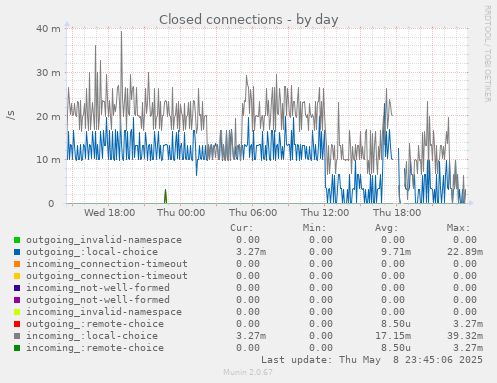The width and height of the screenshot is (497, 383).
Task: Click the yellow outgoing_connection-timeout legend swatch
Action: click(x=17, y=276)
